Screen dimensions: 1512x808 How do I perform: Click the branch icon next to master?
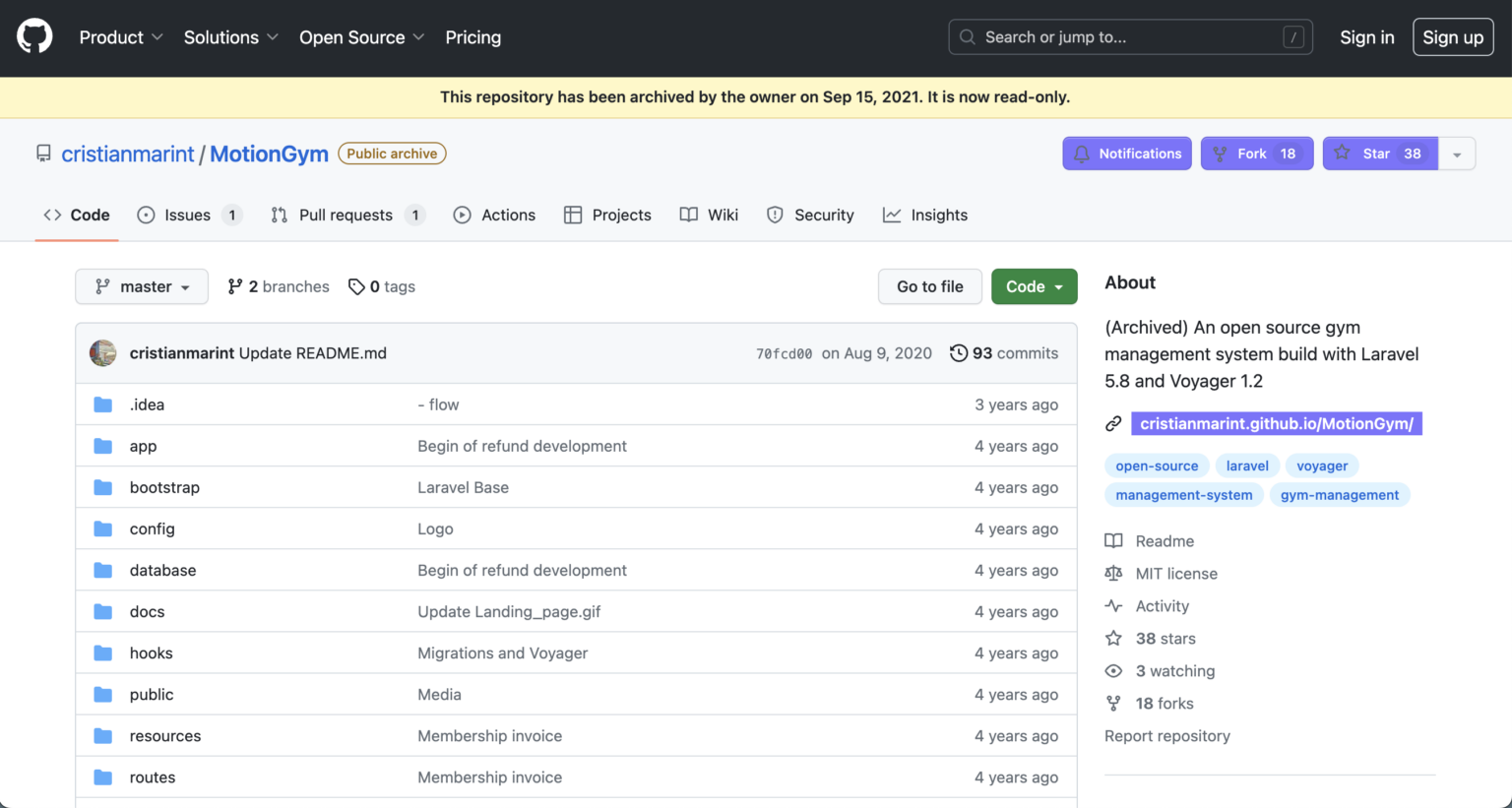coord(235,286)
